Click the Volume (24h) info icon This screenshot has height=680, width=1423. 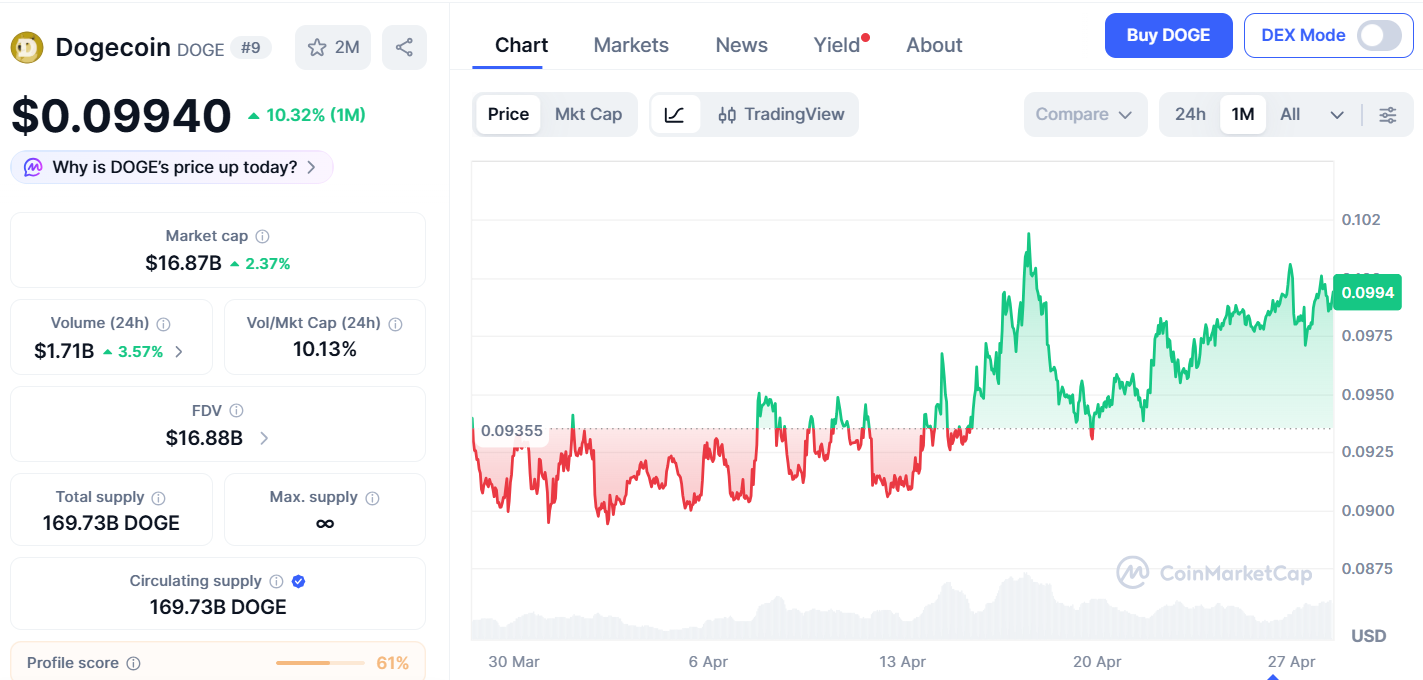click(164, 324)
